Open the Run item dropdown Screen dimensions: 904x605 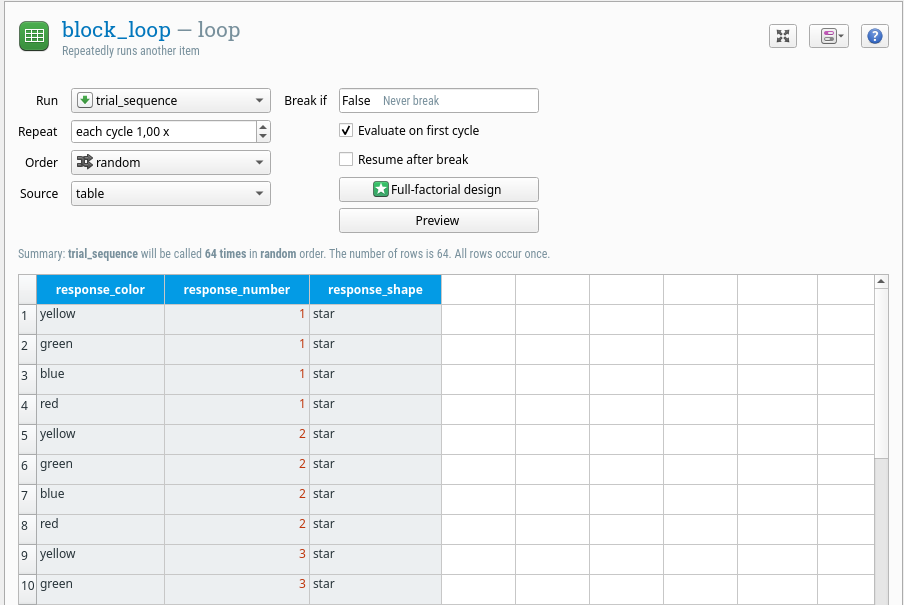pyautogui.click(x=170, y=100)
